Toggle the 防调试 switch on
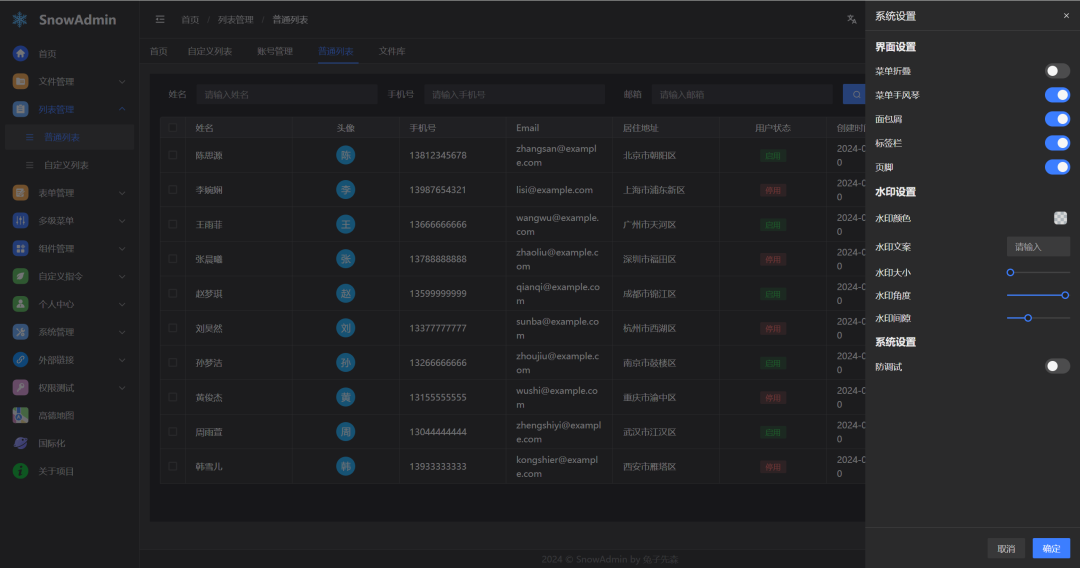The width and height of the screenshot is (1080, 568). (x=1057, y=367)
